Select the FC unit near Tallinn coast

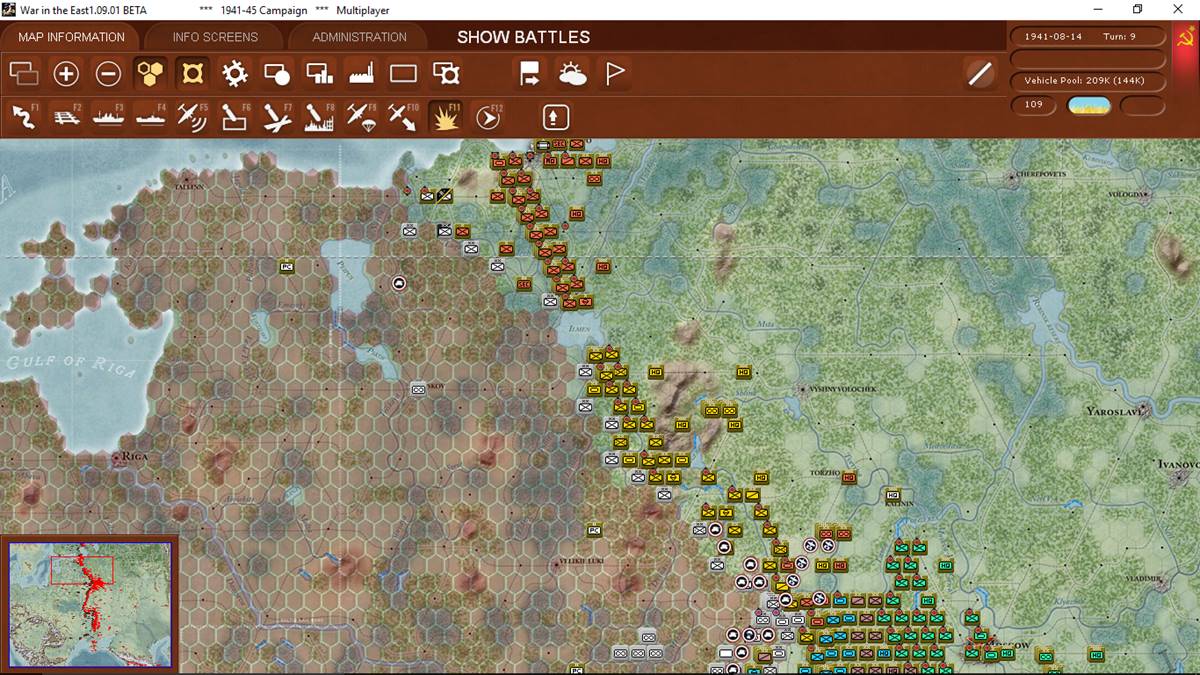[x=286, y=266]
